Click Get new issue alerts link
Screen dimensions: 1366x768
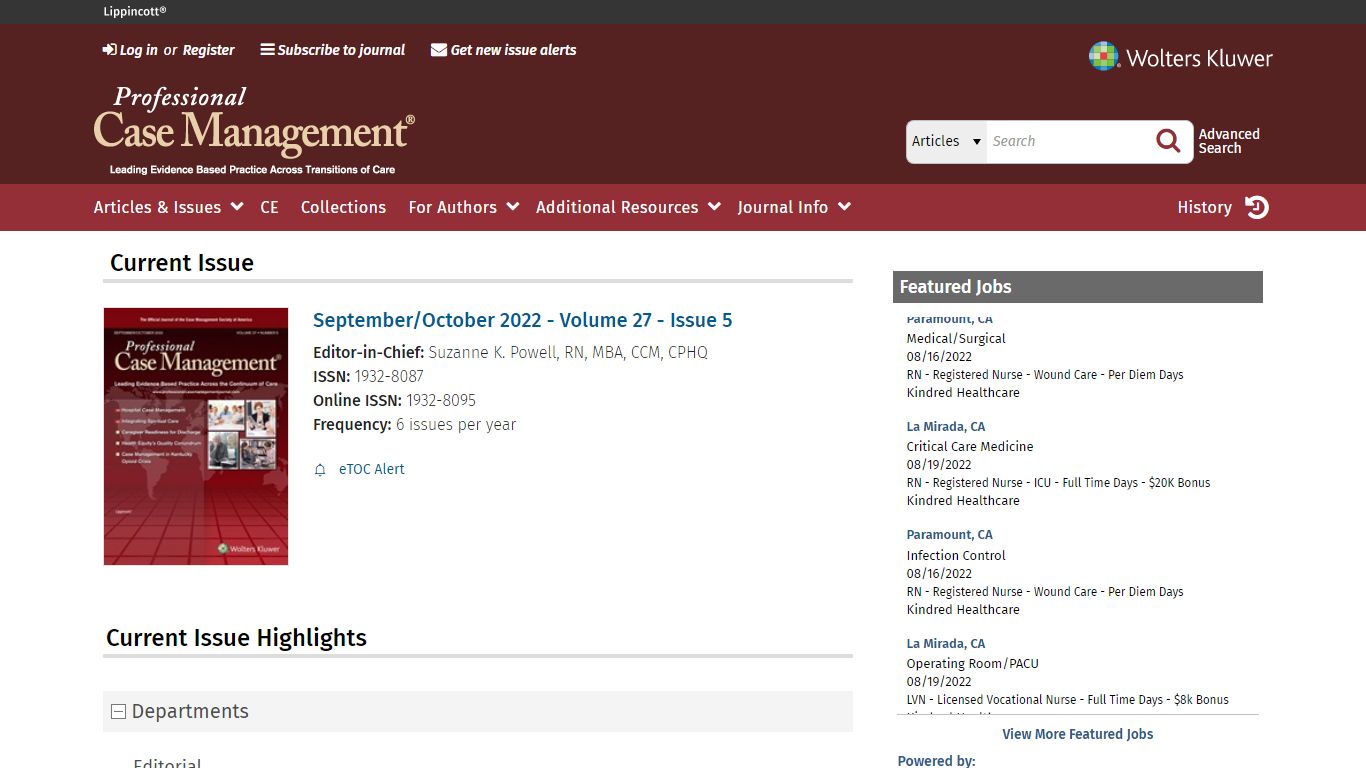pos(513,50)
